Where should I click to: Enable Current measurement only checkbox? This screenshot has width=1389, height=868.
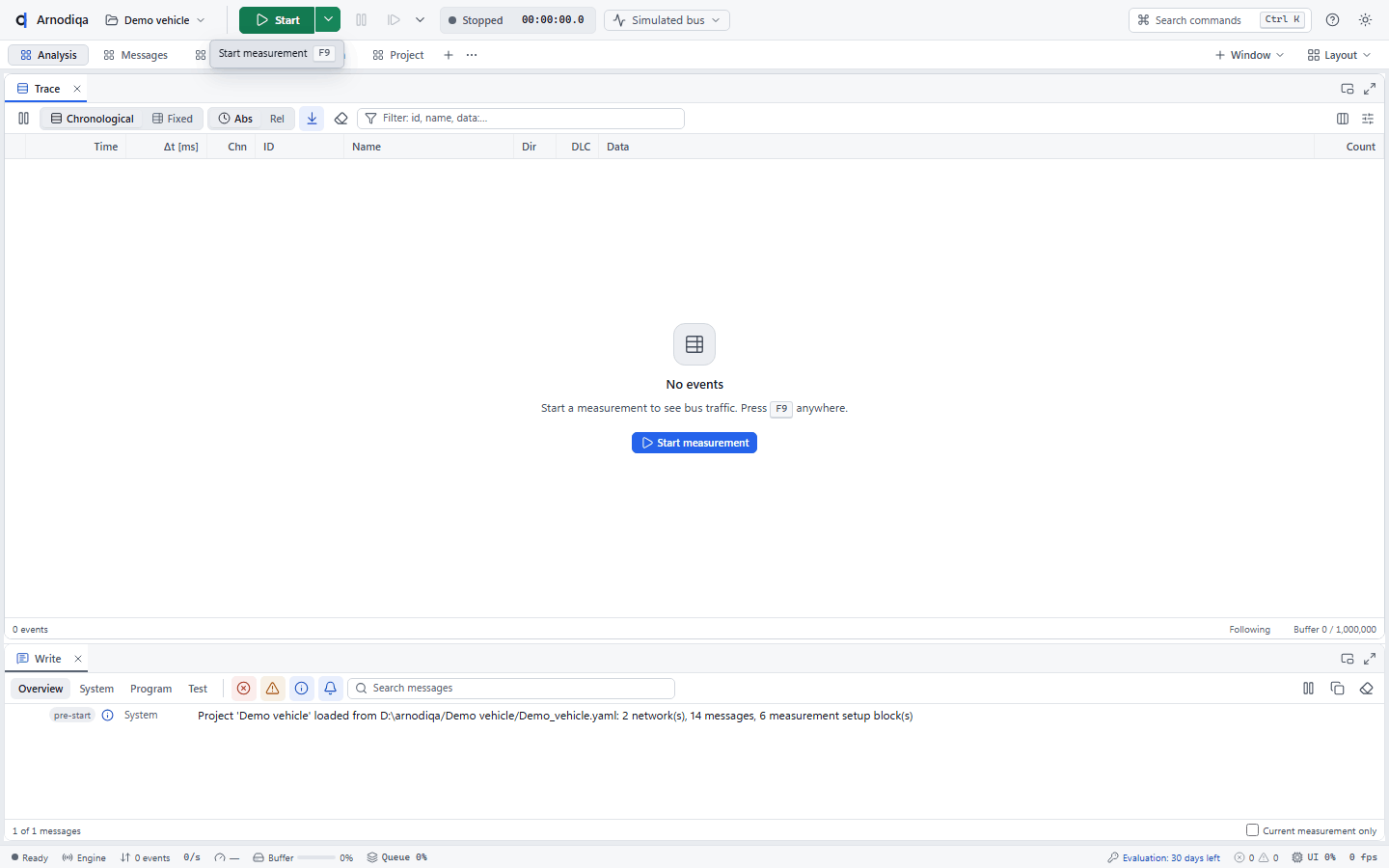click(1252, 830)
